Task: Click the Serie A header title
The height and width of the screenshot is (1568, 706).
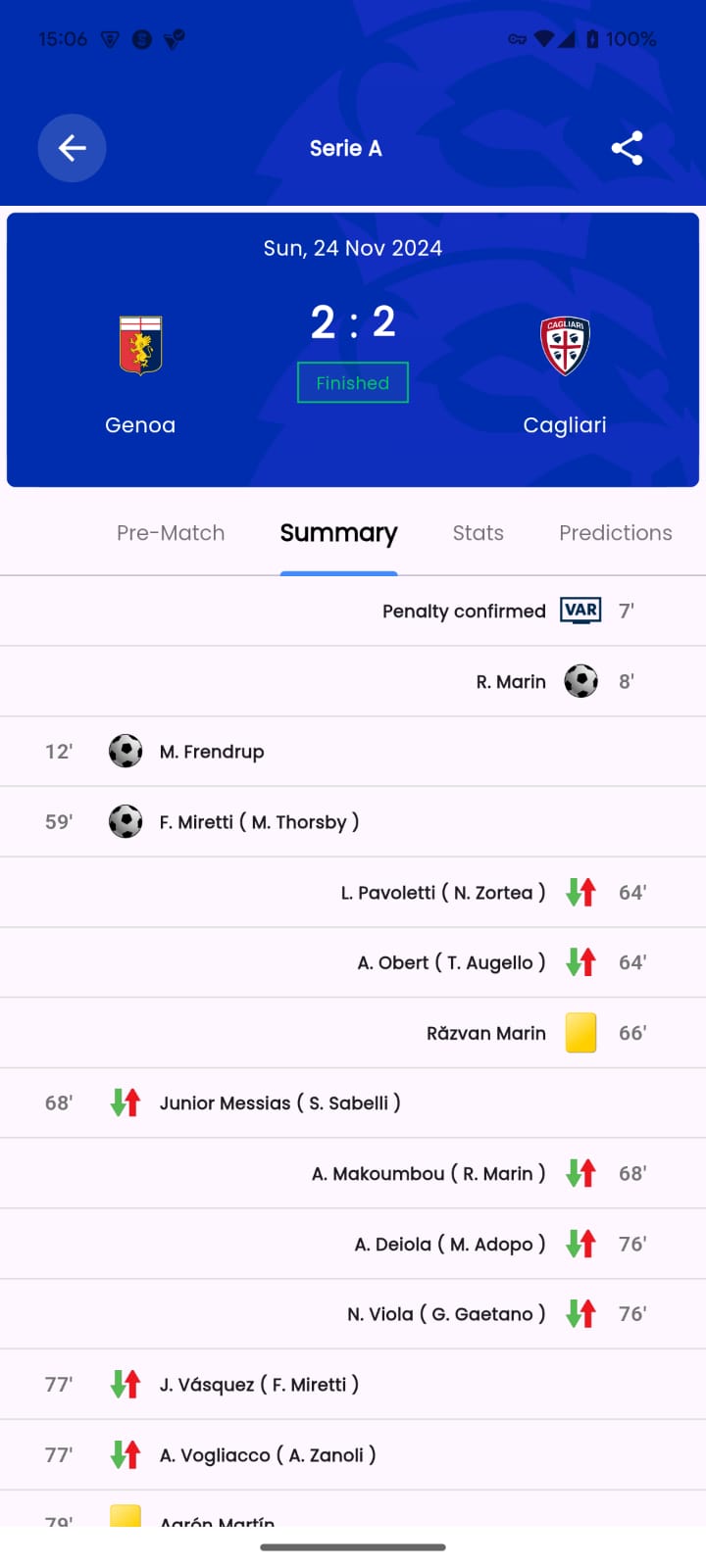Action: pyautogui.click(x=345, y=148)
